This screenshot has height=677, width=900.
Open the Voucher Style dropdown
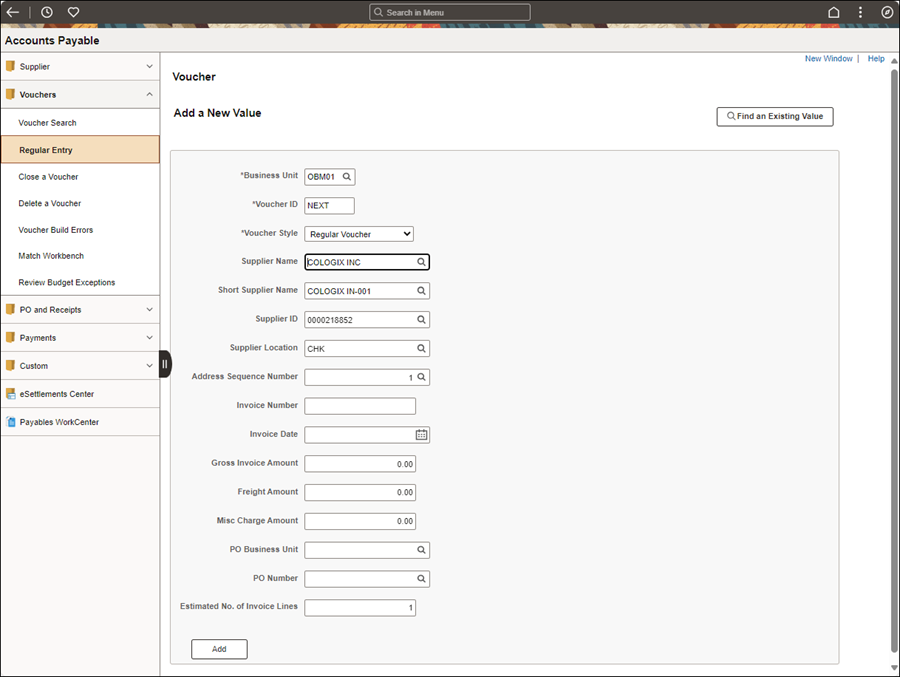[360, 234]
